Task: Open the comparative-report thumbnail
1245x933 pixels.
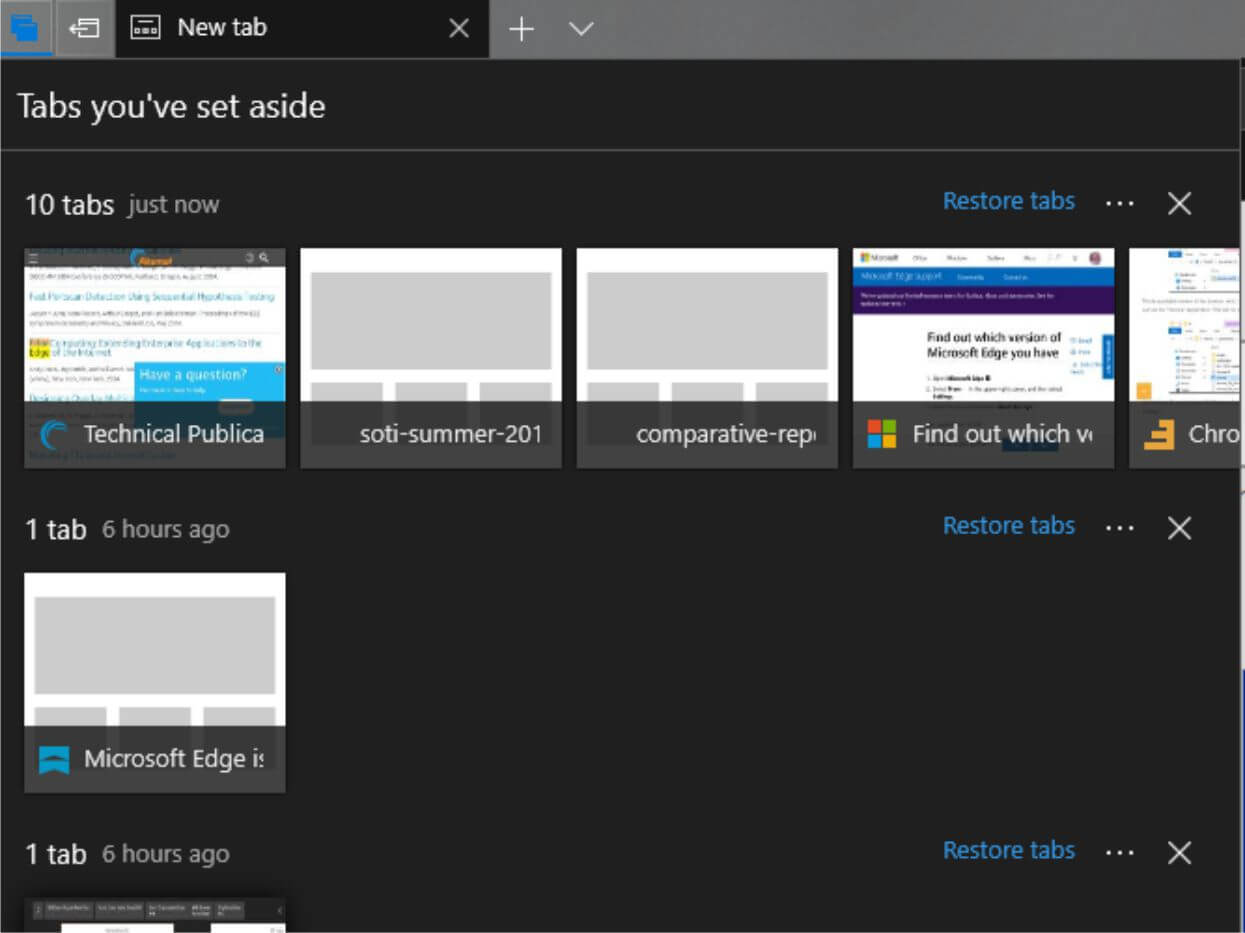Action: click(x=707, y=358)
